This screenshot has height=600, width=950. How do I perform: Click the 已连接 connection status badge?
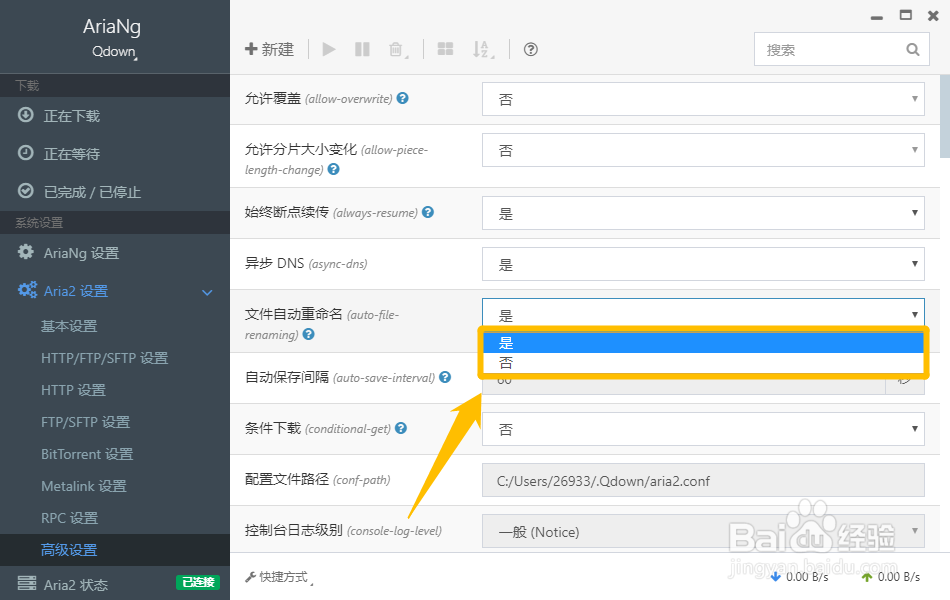pyautogui.click(x=198, y=582)
